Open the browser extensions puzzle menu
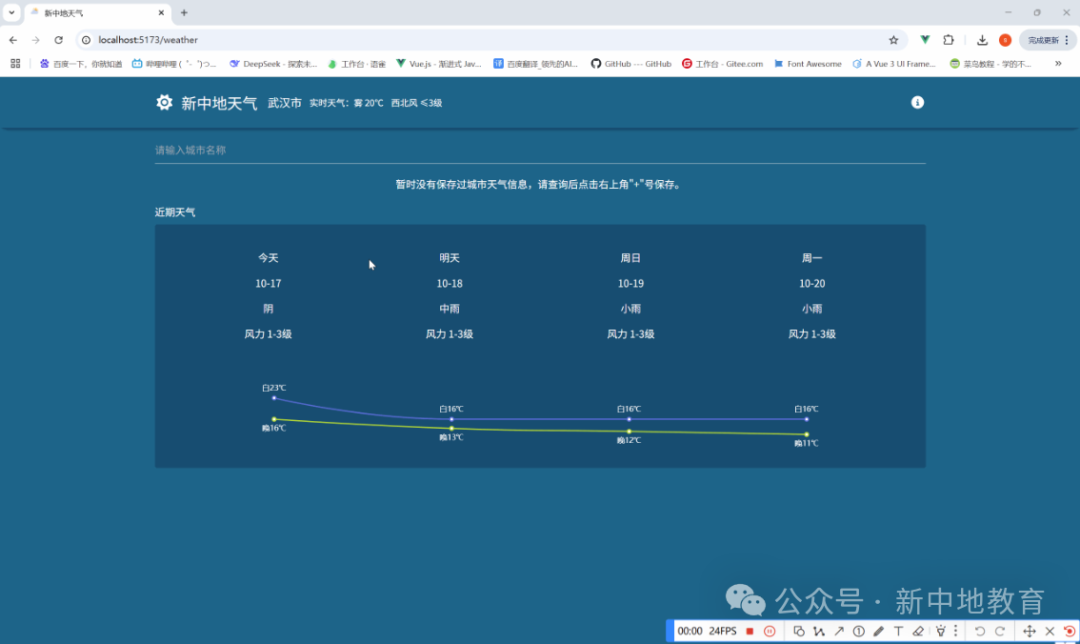1080x644 pixels. point(948,40)
